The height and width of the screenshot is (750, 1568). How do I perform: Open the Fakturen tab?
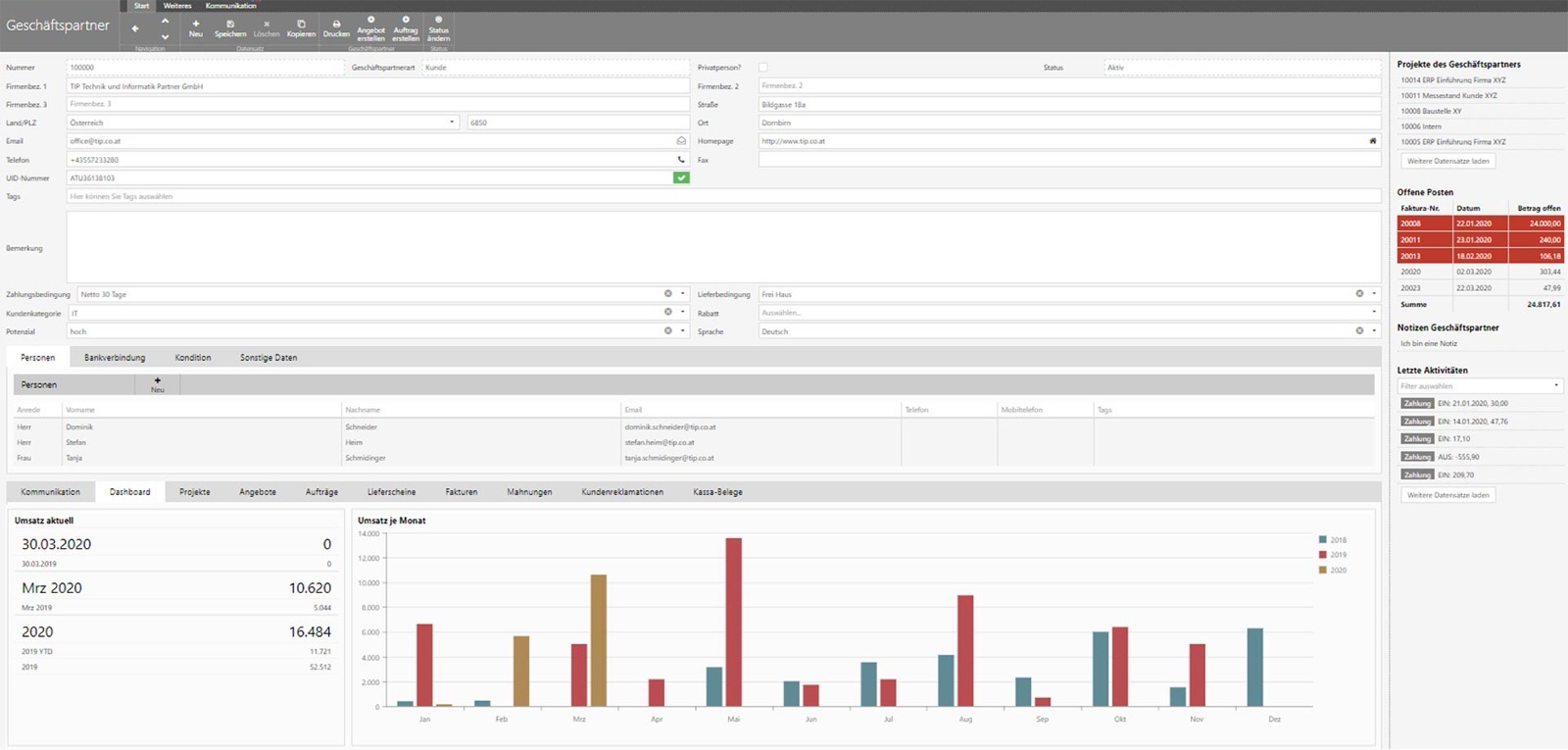[x=462, y=492]
